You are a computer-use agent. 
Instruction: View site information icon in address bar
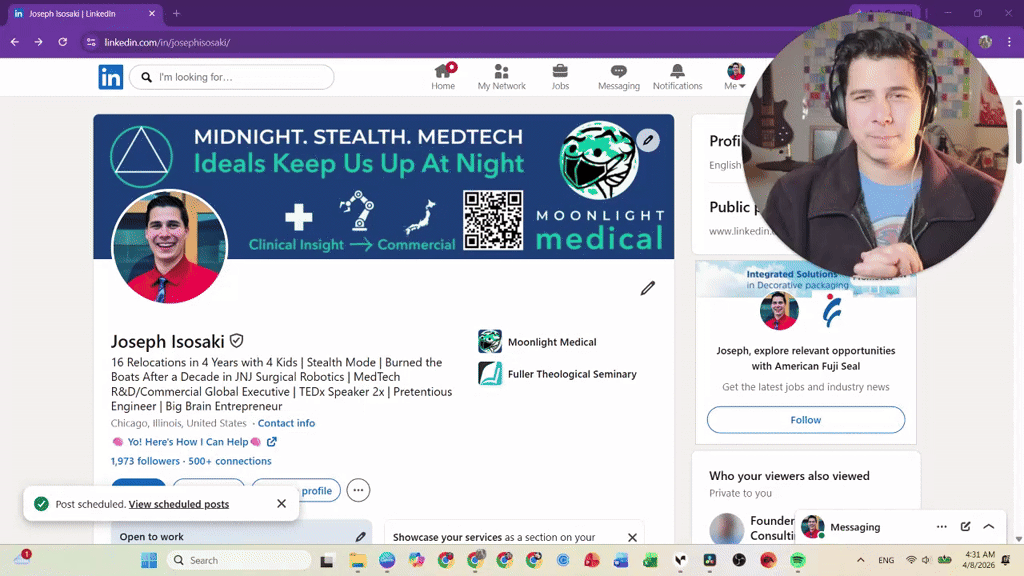91,42
